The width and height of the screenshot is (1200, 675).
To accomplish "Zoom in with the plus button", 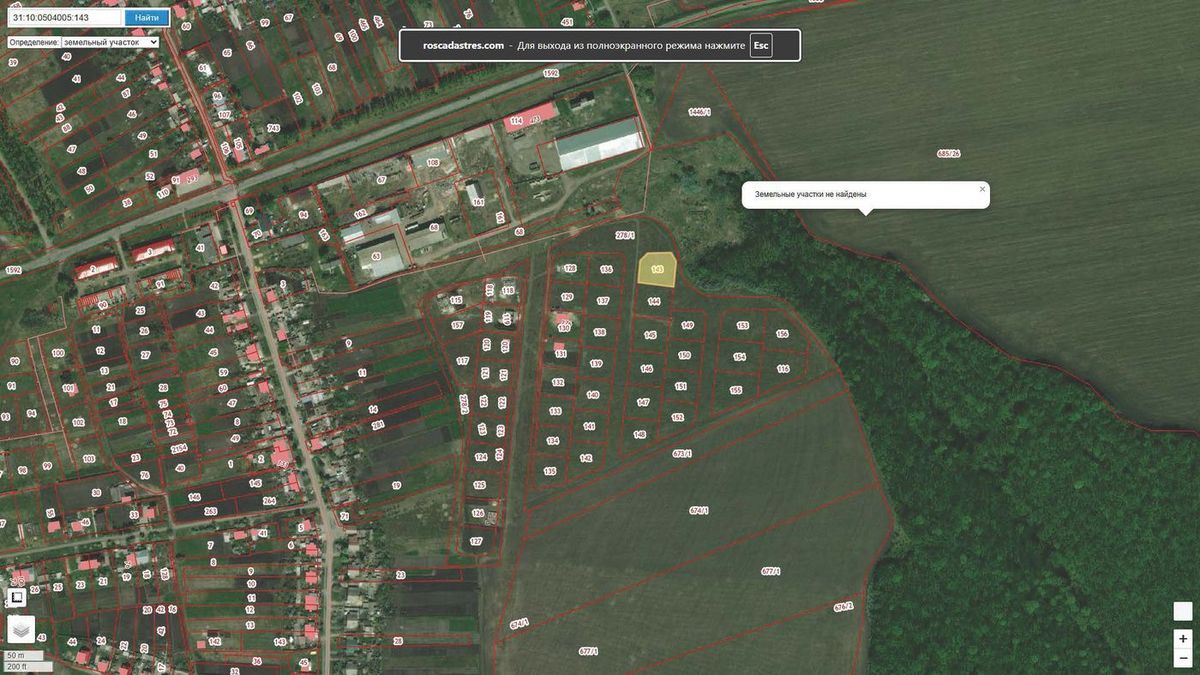I will click(1183, 638).
